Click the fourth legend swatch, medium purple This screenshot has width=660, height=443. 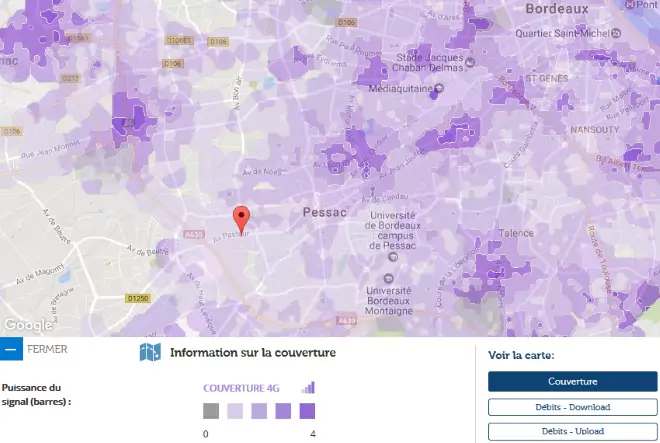(x=283, y=411)
